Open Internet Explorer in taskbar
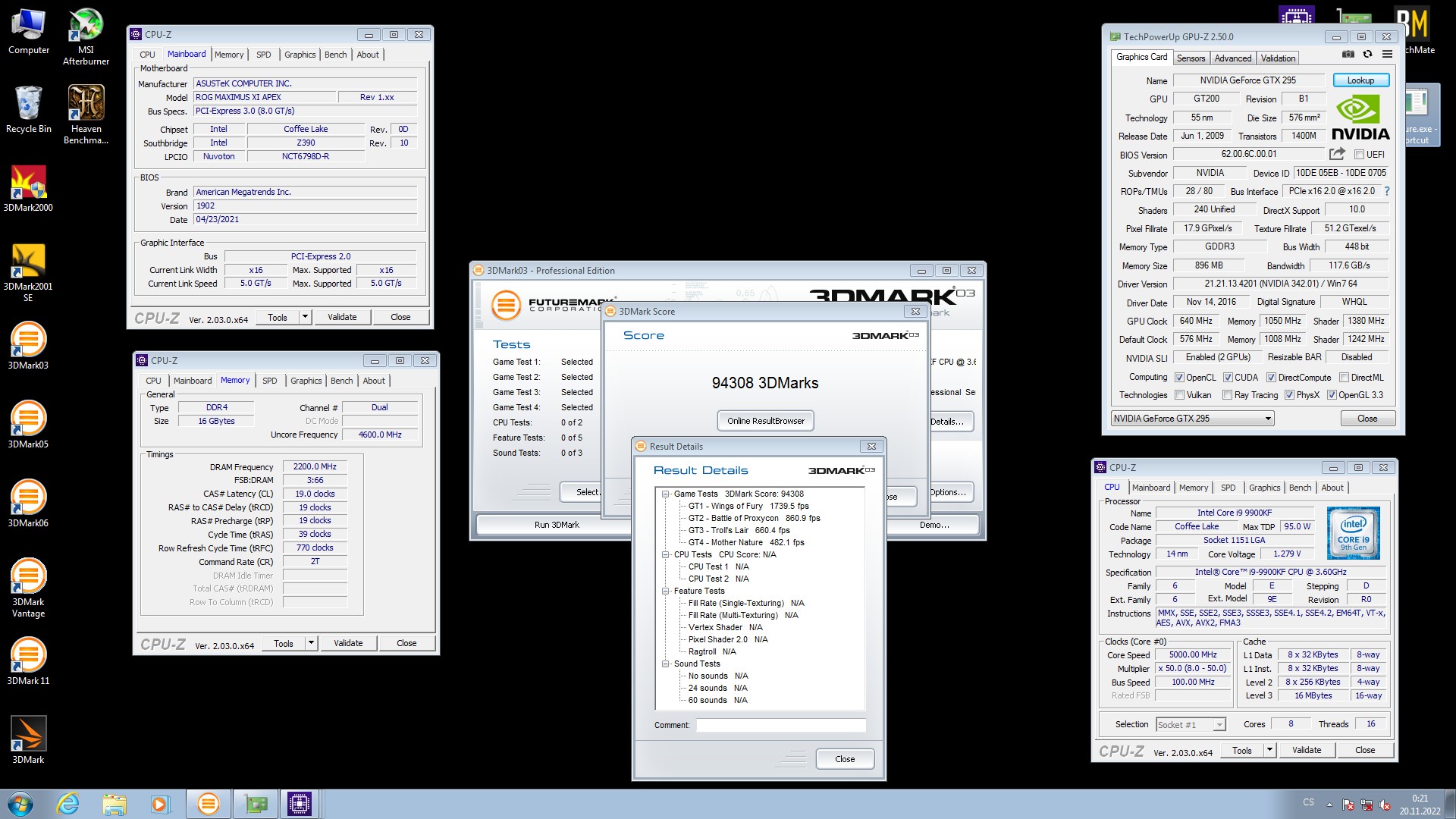 68,804
